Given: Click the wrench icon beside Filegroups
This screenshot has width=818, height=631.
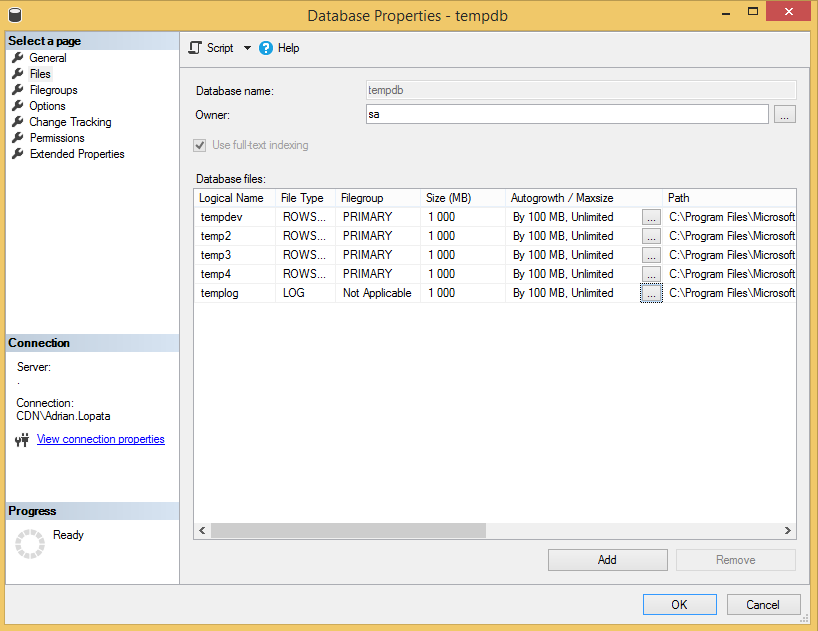Looking at the screenshot, I should pos(18,90).
